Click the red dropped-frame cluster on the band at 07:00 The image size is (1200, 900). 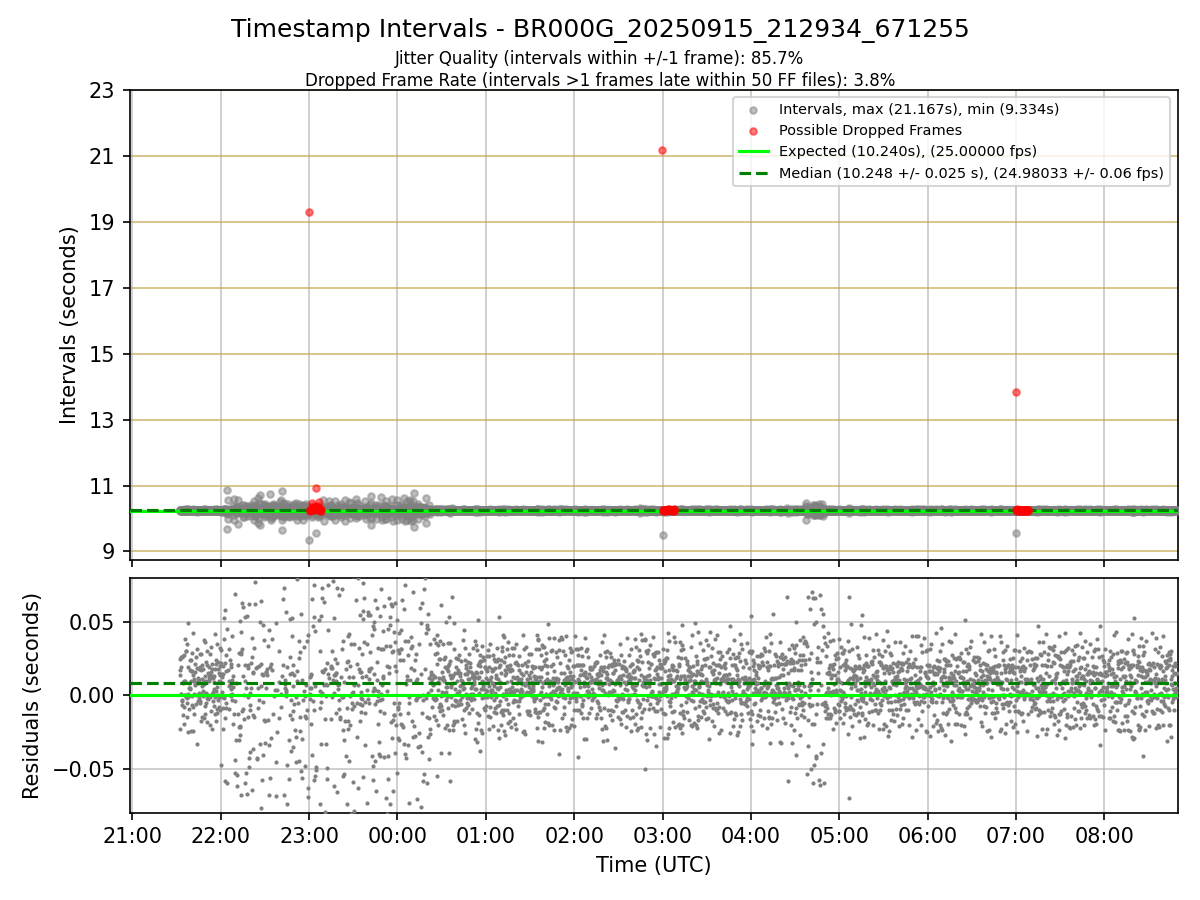click(x=1022, y=510)
